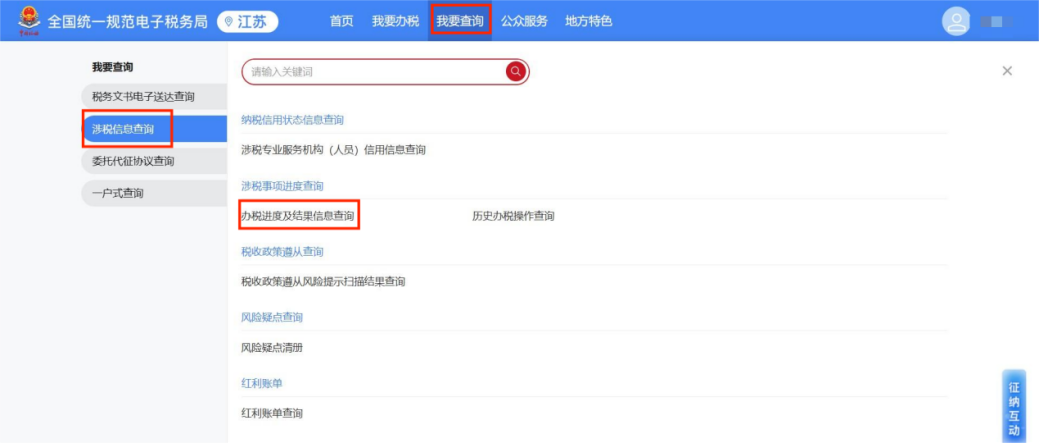The height and width of the screenshot is (443, 1039).
Task: Open 历史办税操作查询 link
Action: [x=513, y=216]
